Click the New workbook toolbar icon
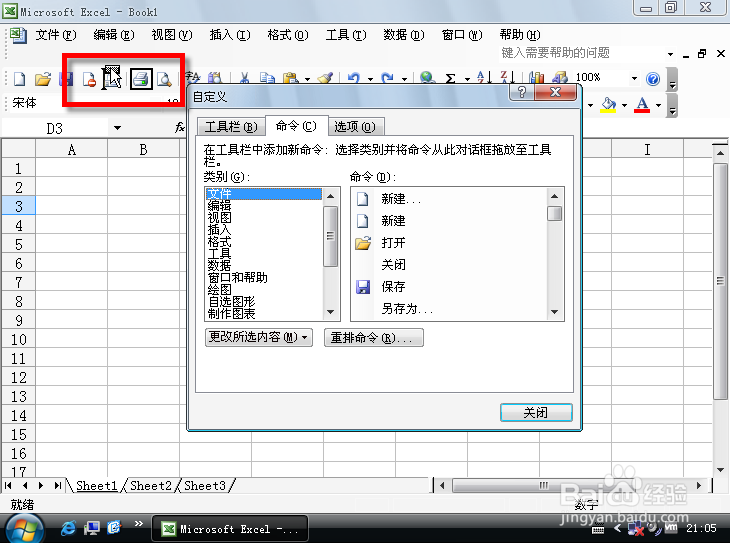The image size is (730, 543). [x=19, y=79]
